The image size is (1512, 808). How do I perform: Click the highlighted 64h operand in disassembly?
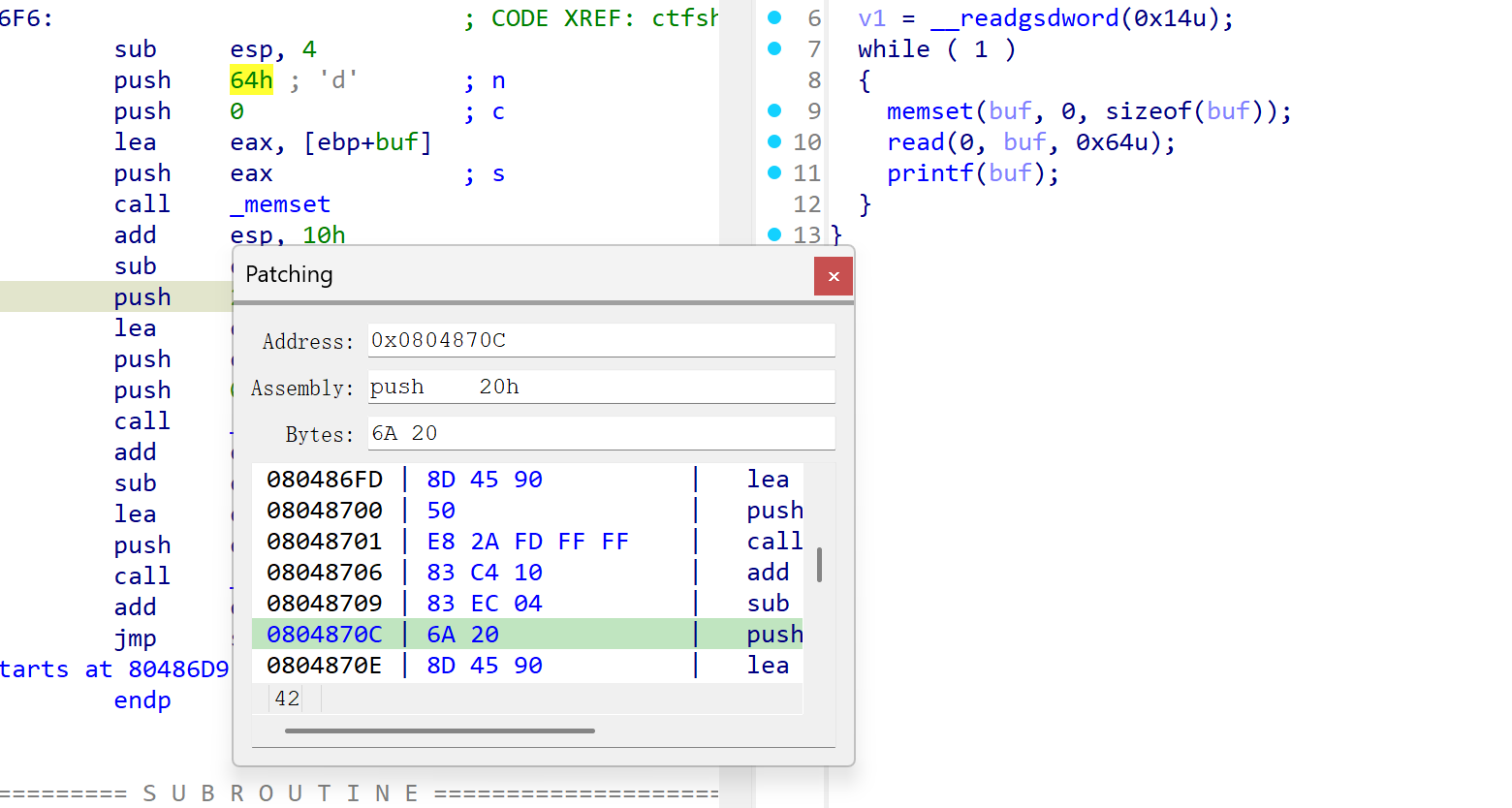(251, 79)
